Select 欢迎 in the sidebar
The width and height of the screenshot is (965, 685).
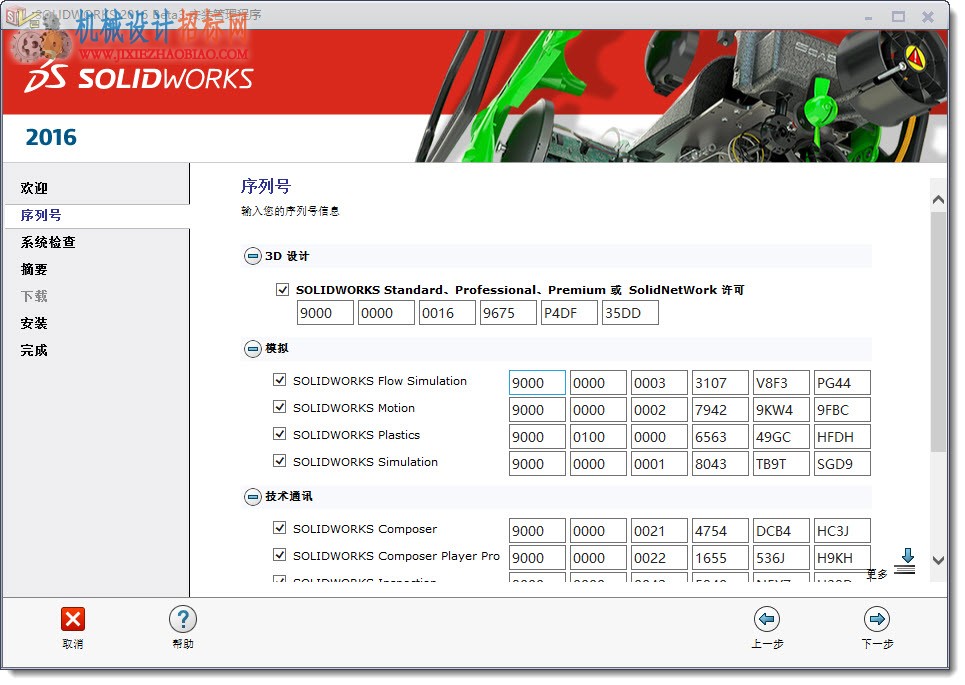click(34, 188)
